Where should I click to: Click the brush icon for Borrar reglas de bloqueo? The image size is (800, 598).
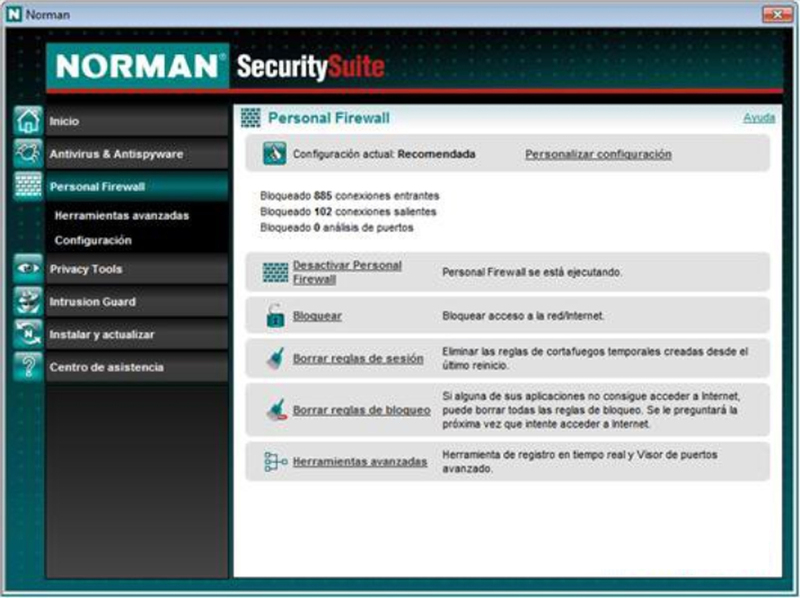277,410
